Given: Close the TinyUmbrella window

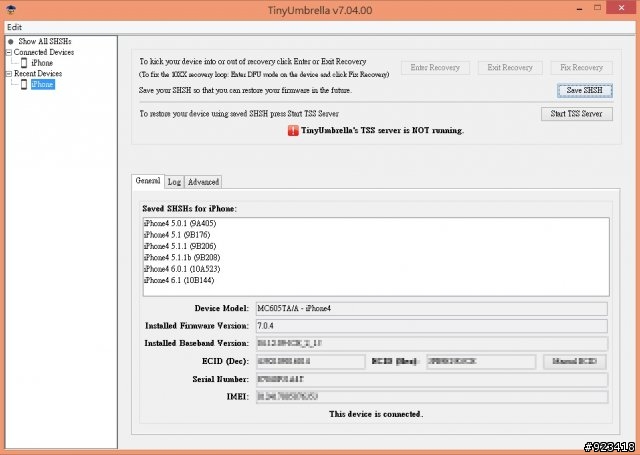Looking at the screenshot, I should 621,8.
